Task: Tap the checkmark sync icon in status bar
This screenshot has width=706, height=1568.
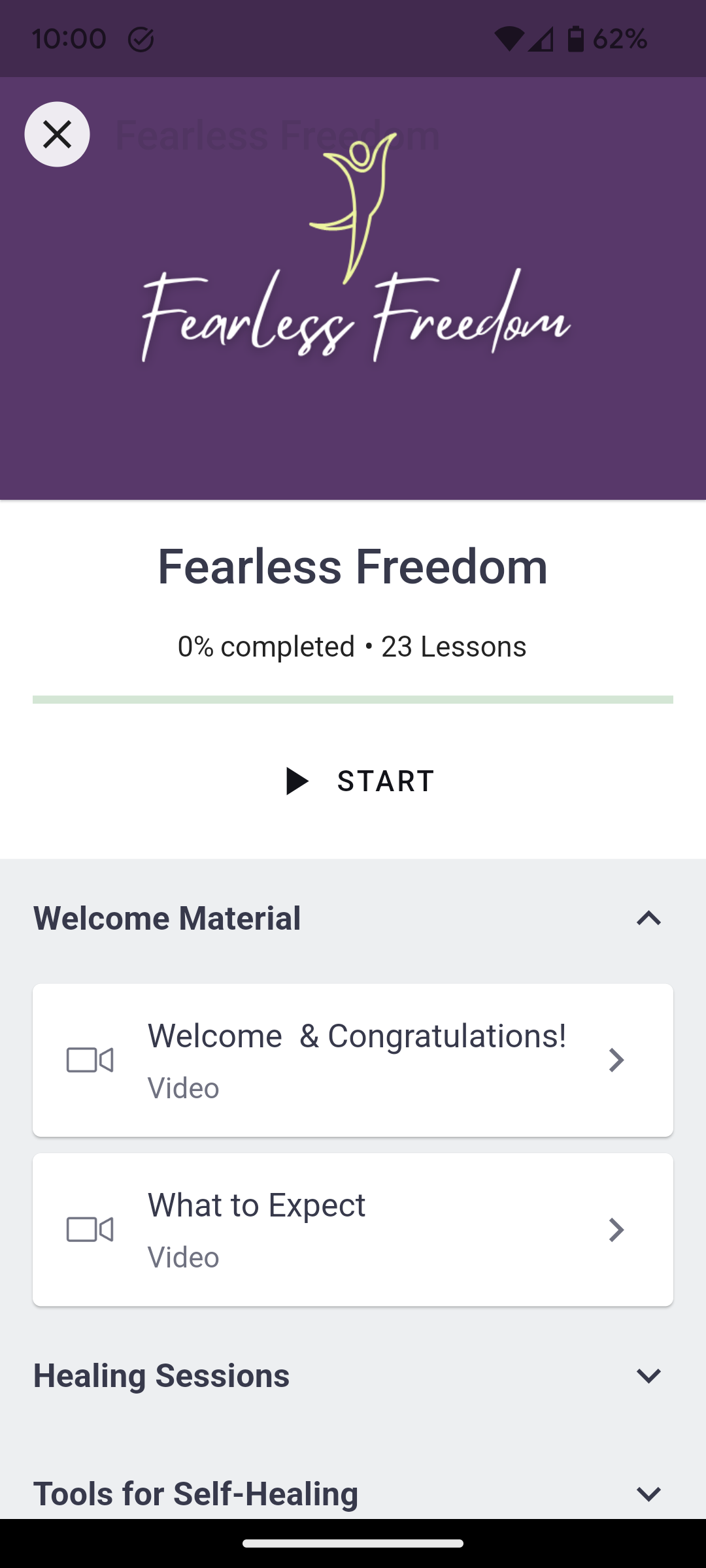Action: click(x=141, y=40)
